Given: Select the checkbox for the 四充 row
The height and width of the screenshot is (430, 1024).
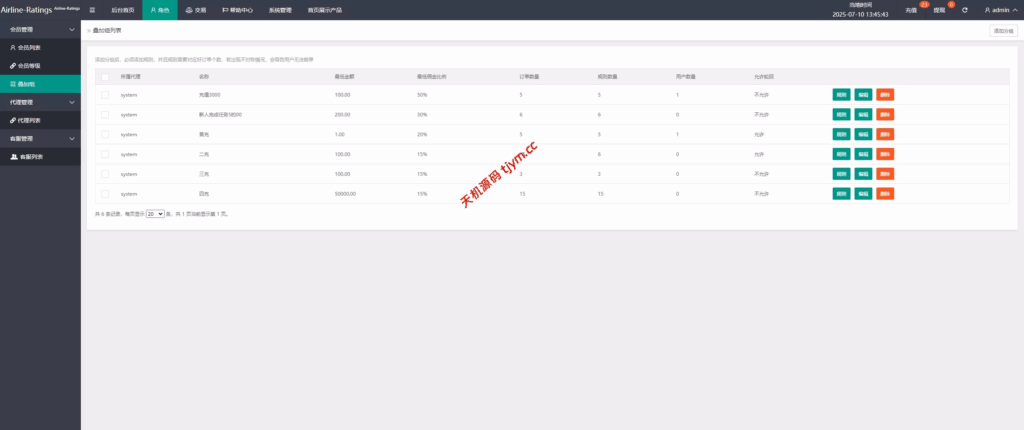Looking at the screenshot, I should (x=105, y=193).
